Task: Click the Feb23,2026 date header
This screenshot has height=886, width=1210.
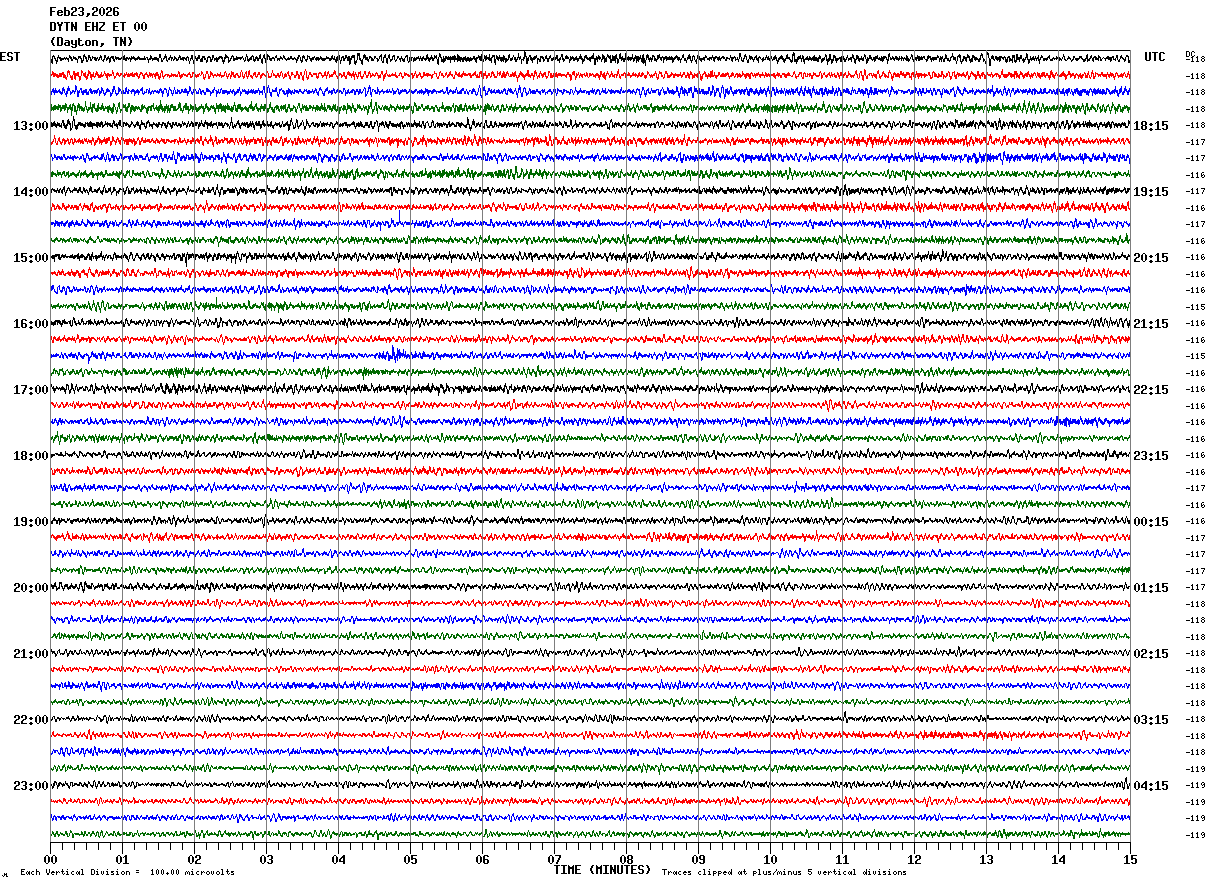Action: (84, 12)
